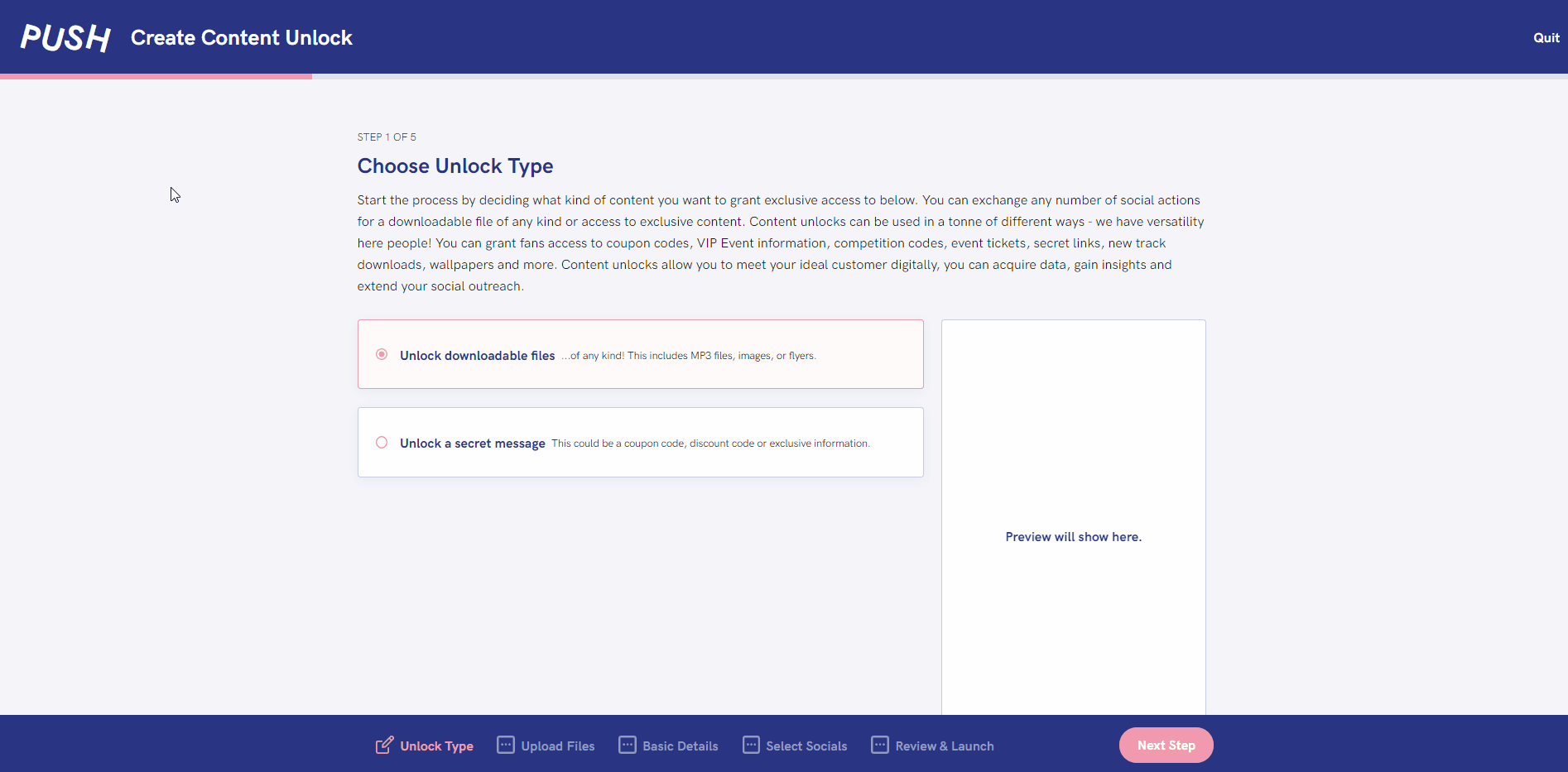Click the Unlock Type pencil icon

tap(384, 746)
